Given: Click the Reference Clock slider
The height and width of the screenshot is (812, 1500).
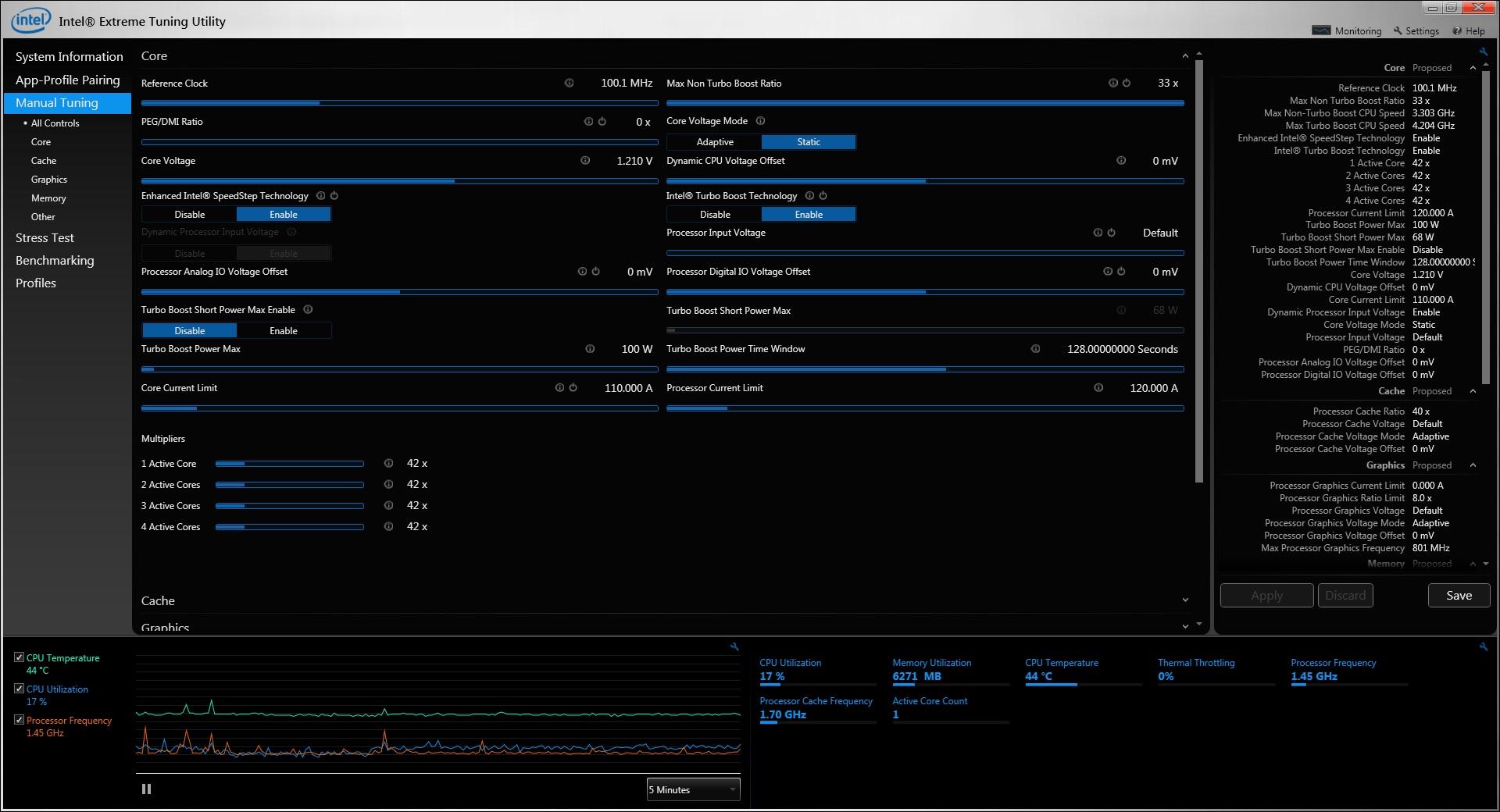Looking at the screenshot, I should tap(399, 103).
